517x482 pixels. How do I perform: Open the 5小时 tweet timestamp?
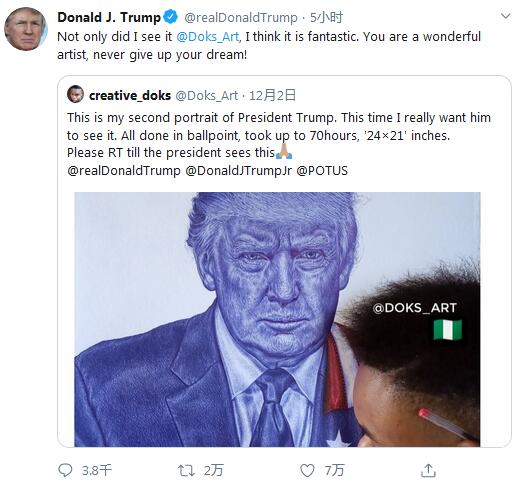(x=326, y=17)
